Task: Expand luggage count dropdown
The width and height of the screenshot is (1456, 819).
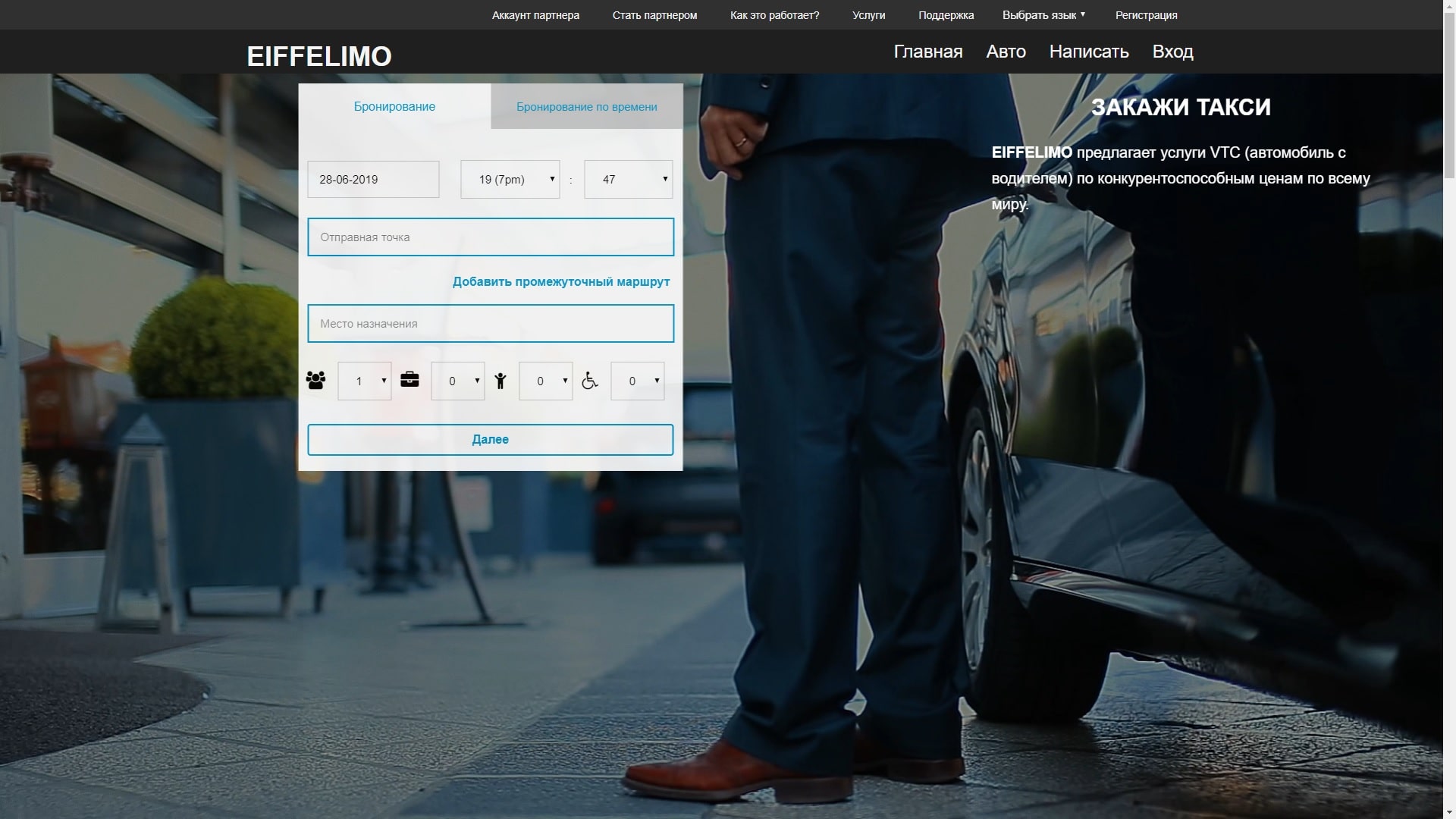Action: (458, 381)
